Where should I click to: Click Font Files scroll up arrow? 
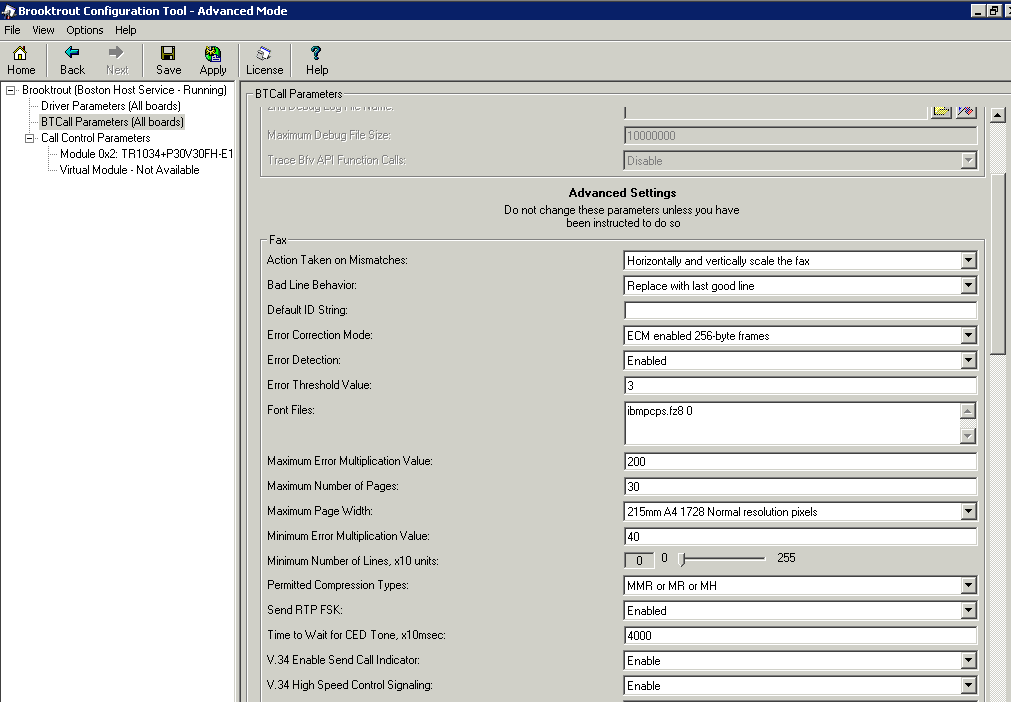click(968, 411)
